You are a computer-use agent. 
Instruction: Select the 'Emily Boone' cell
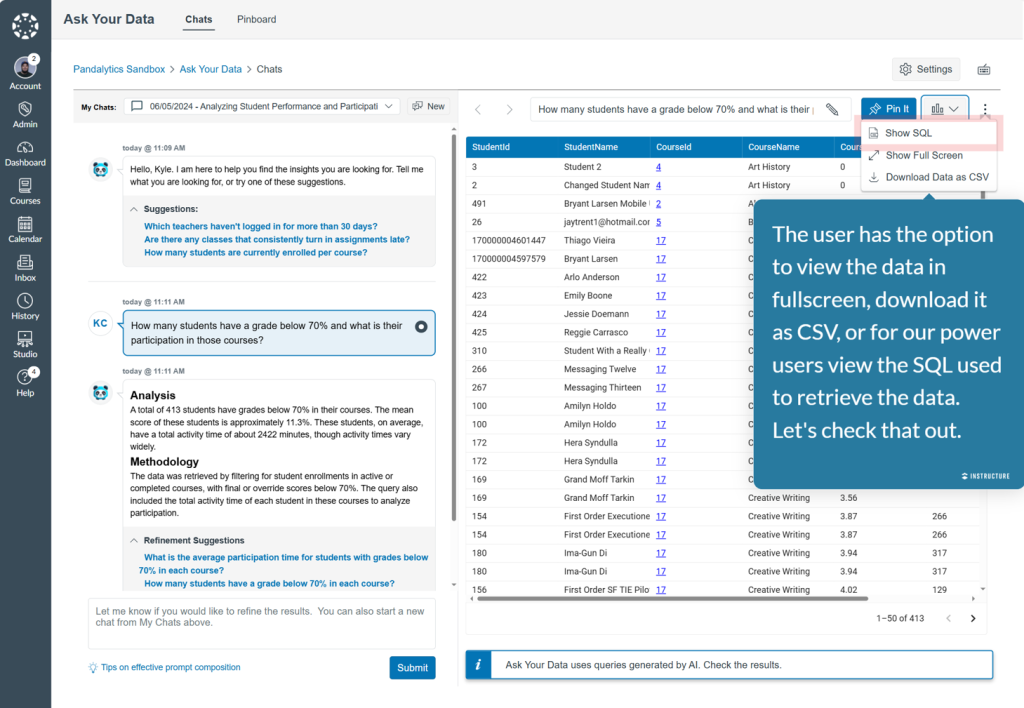[588, 296]
